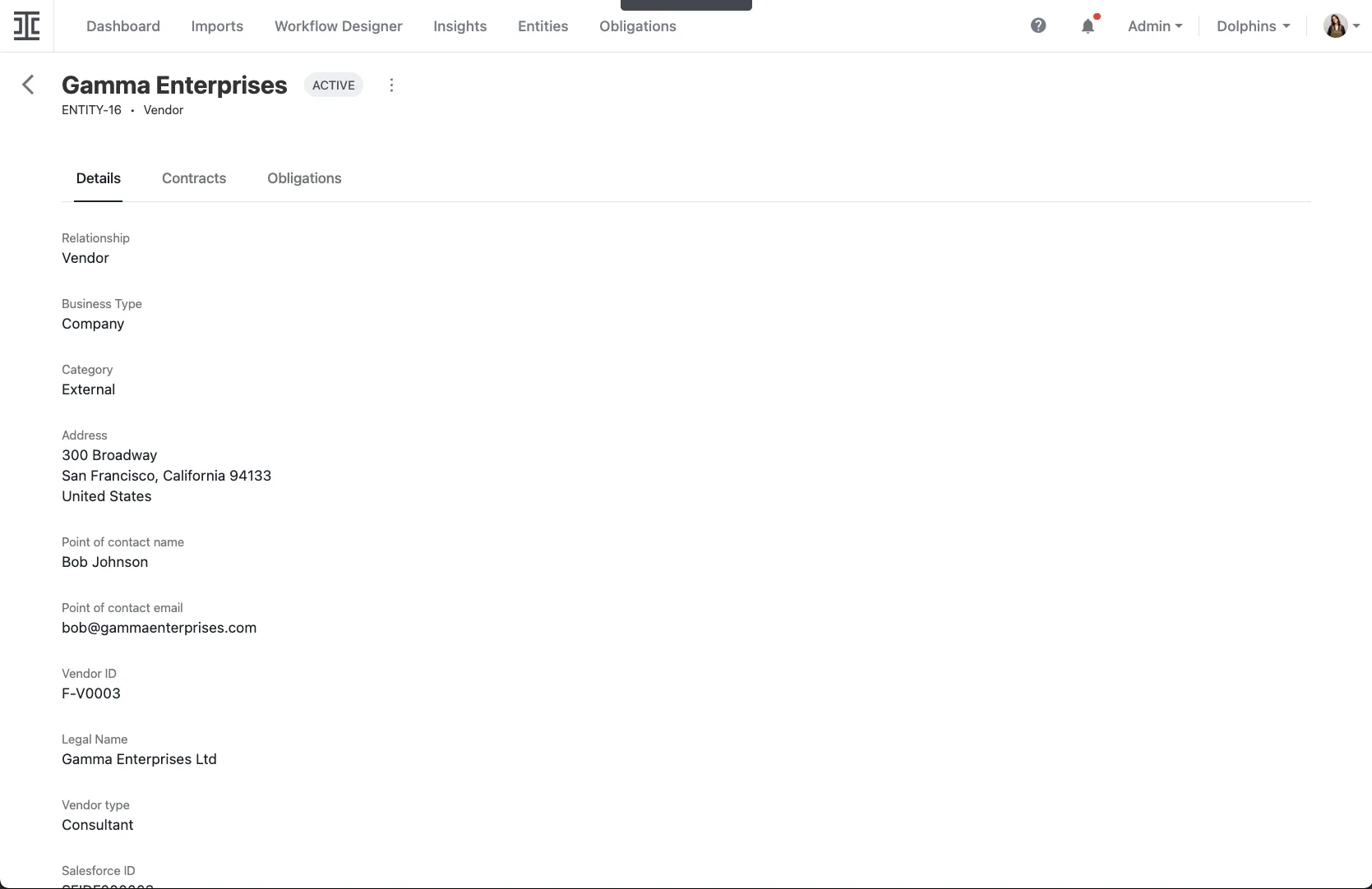Click the ACTIVE status badge
Image resolution: width=1372 pixels, height=889 pixels.
pos(334,85)
